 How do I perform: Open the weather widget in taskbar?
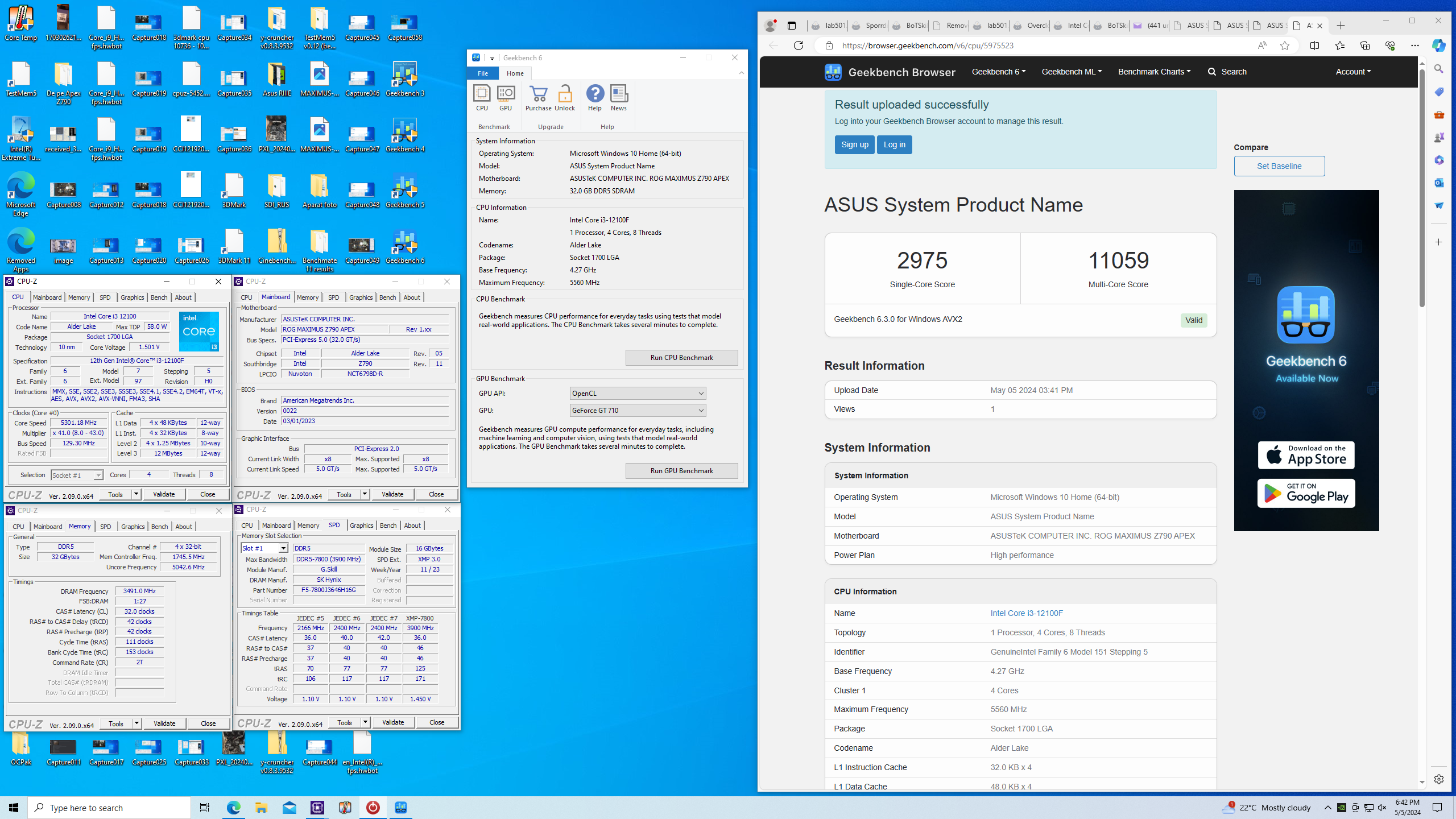(1267, 808)
